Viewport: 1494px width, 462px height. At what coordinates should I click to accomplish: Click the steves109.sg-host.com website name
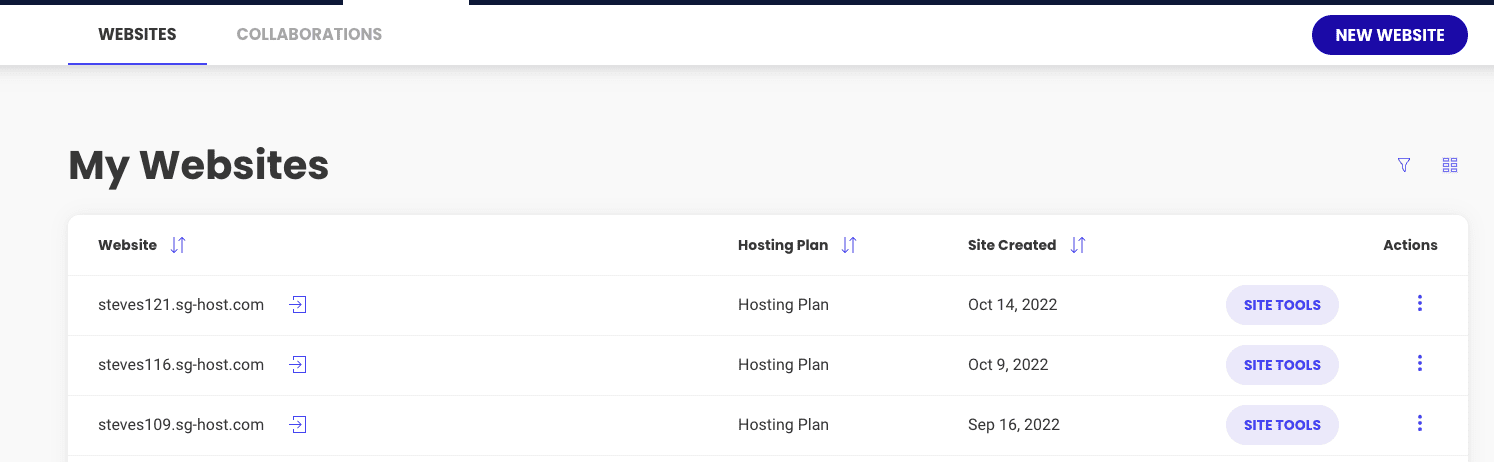coord(181,425)
